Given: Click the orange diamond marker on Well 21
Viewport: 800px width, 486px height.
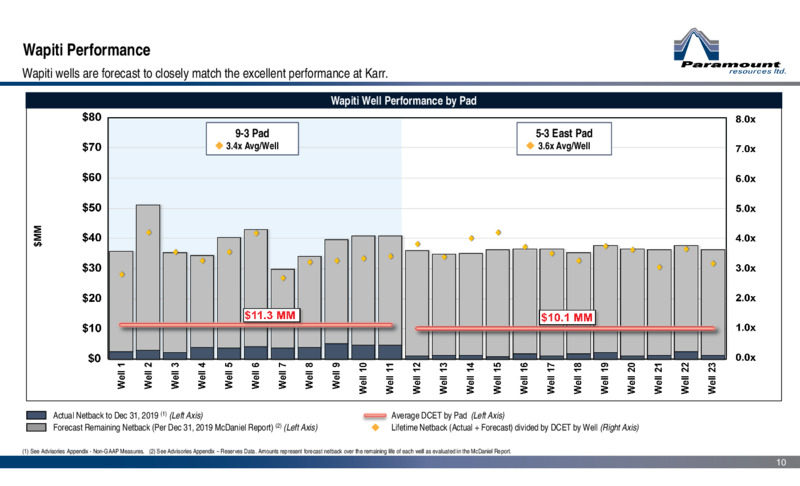Looking at the screenshot, I should pyautogui.click(x=660, y=267).
